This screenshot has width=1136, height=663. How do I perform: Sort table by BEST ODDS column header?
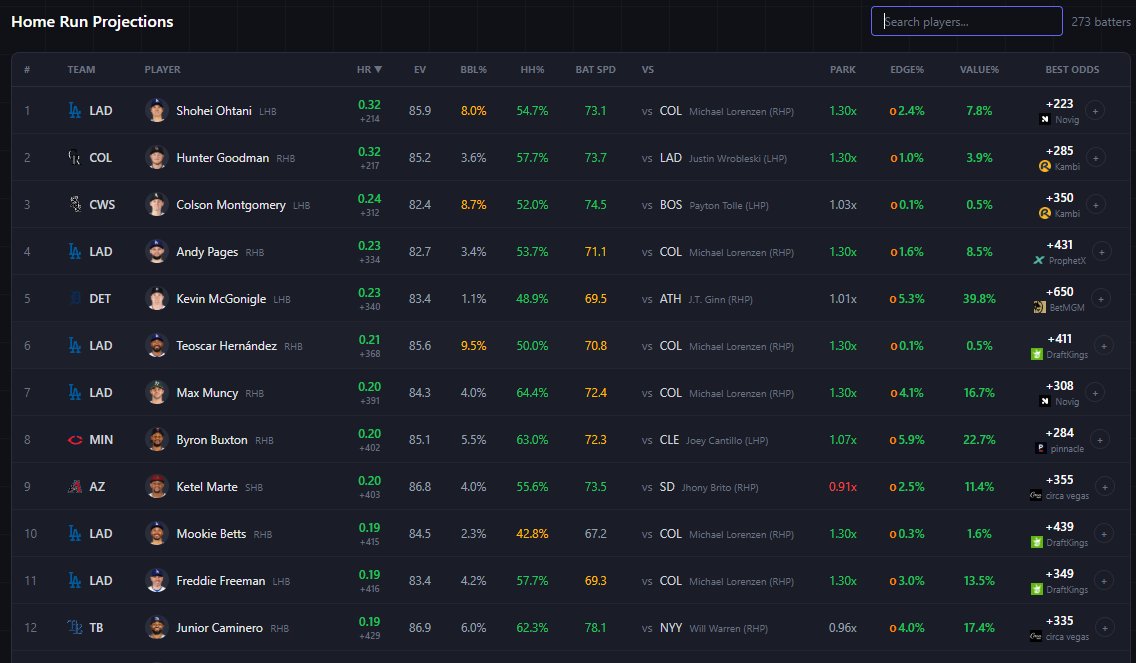coord(1072,70)
